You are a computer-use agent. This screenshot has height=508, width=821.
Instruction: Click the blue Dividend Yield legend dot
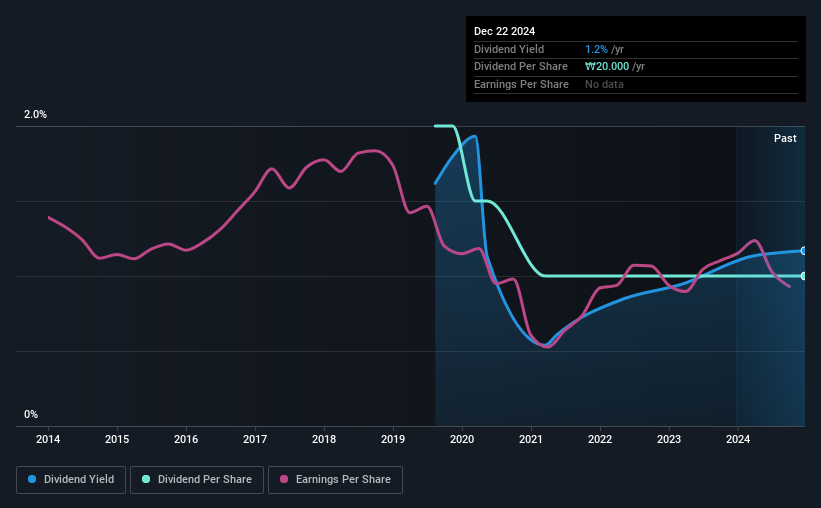(32, 479)
